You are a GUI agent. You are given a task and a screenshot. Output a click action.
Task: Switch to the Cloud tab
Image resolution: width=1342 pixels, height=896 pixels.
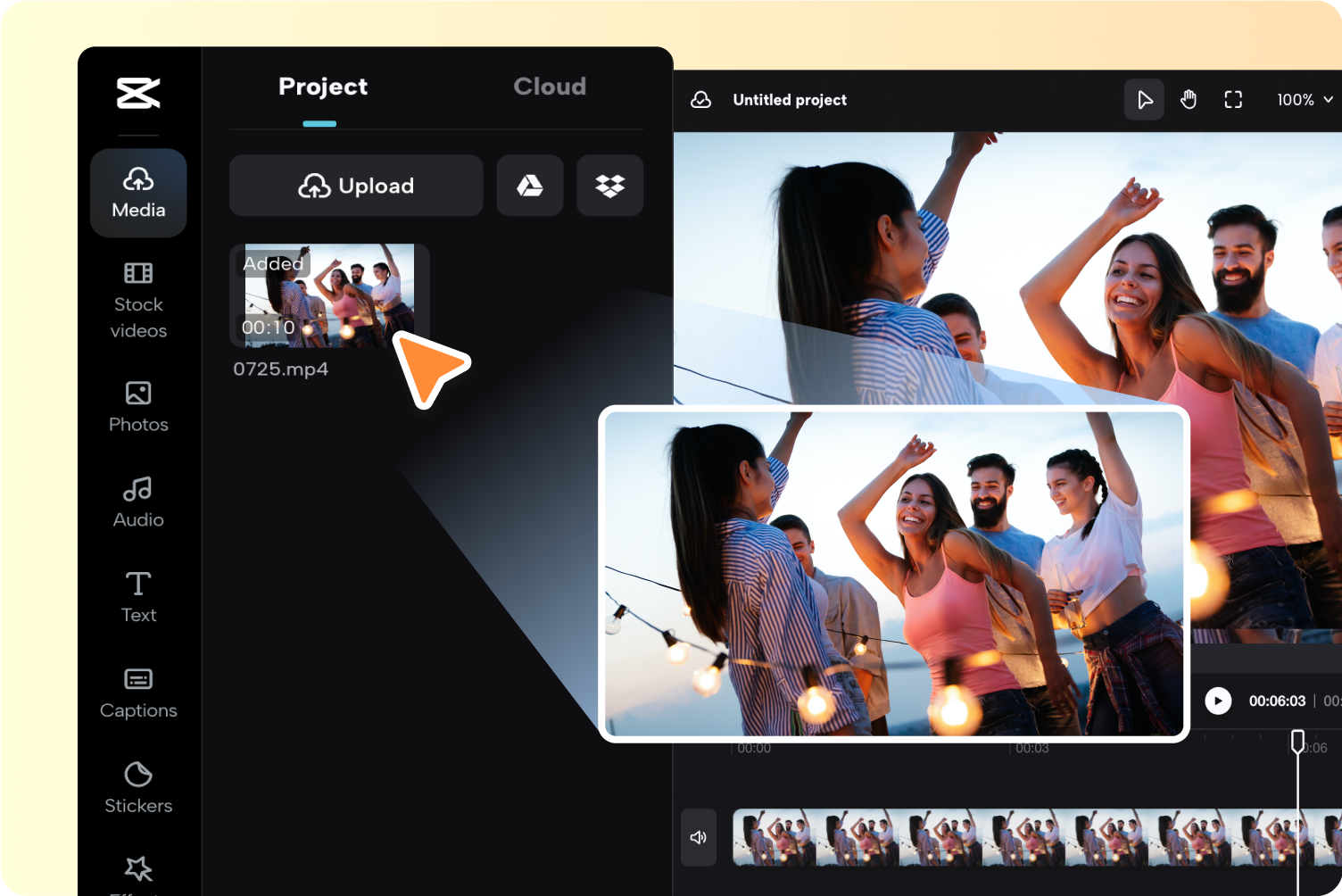pyautogui.click(x=550, y=87)
